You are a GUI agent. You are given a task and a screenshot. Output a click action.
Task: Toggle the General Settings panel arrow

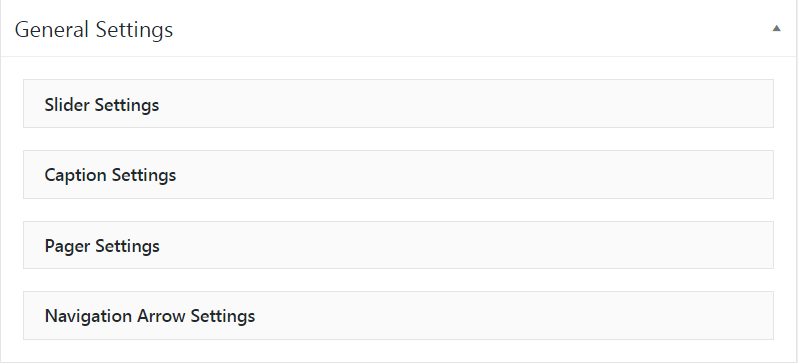tap(776, 29)
